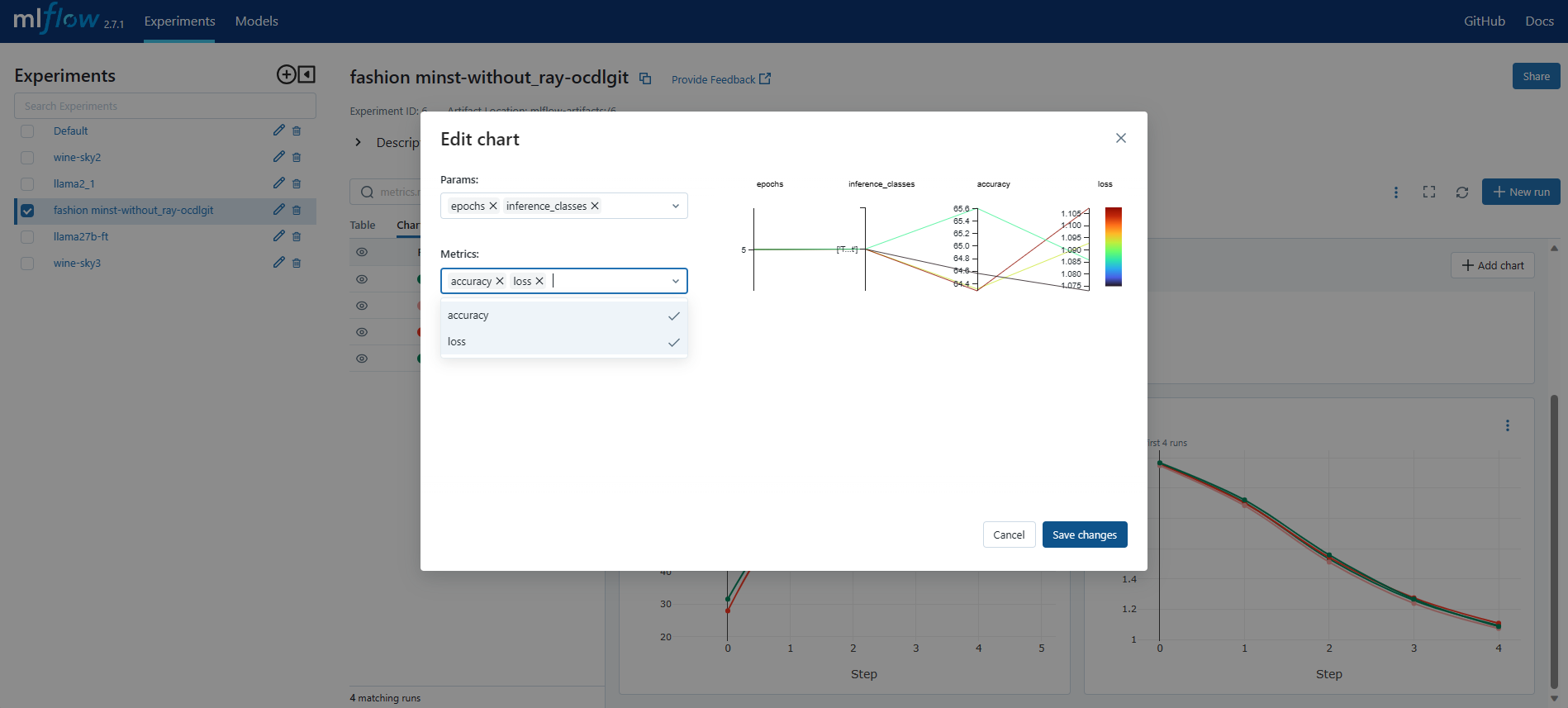The image size is (1568, 708).
Task: Click Save changes button
Action: (x=1084, y=535)
